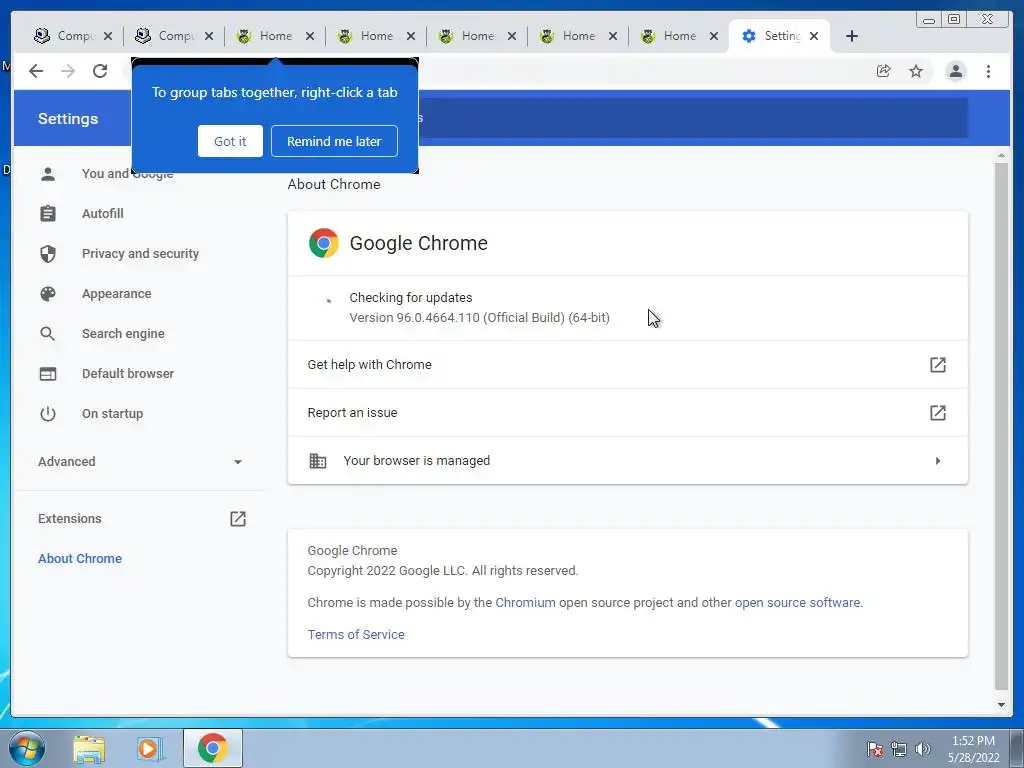Click the scrollbar down arrow
1024x768 pixels.
click(1001, 705)
